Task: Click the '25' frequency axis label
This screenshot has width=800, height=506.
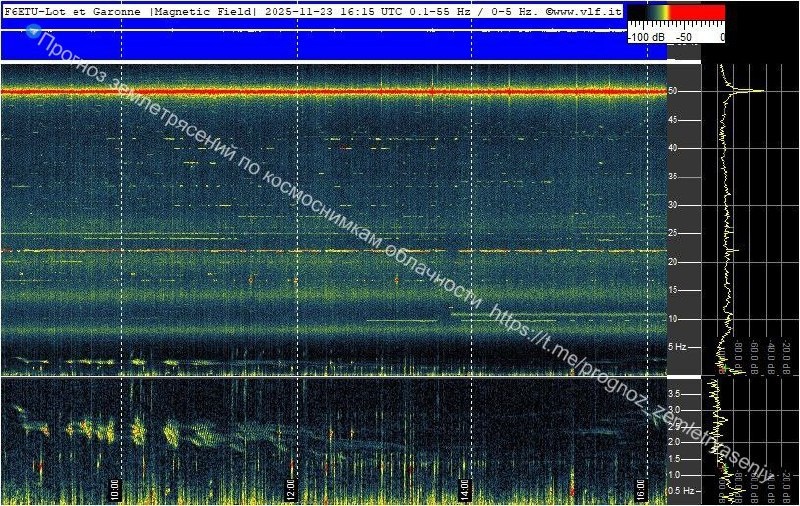Action: (672, 233)
